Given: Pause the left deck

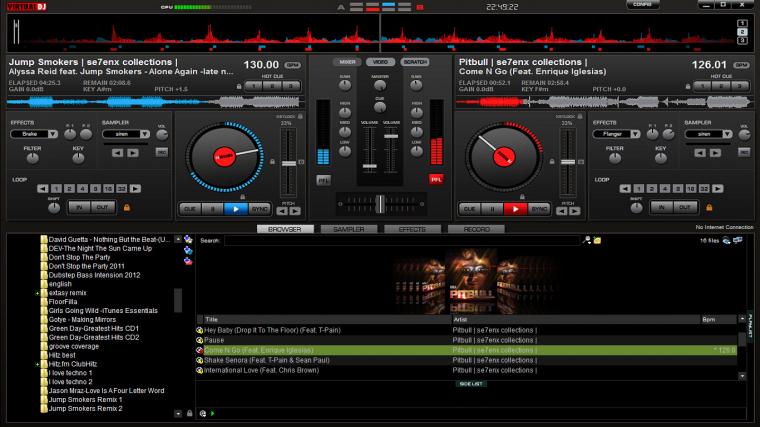Looking at the screenshot, I should (x=212, y=209).
